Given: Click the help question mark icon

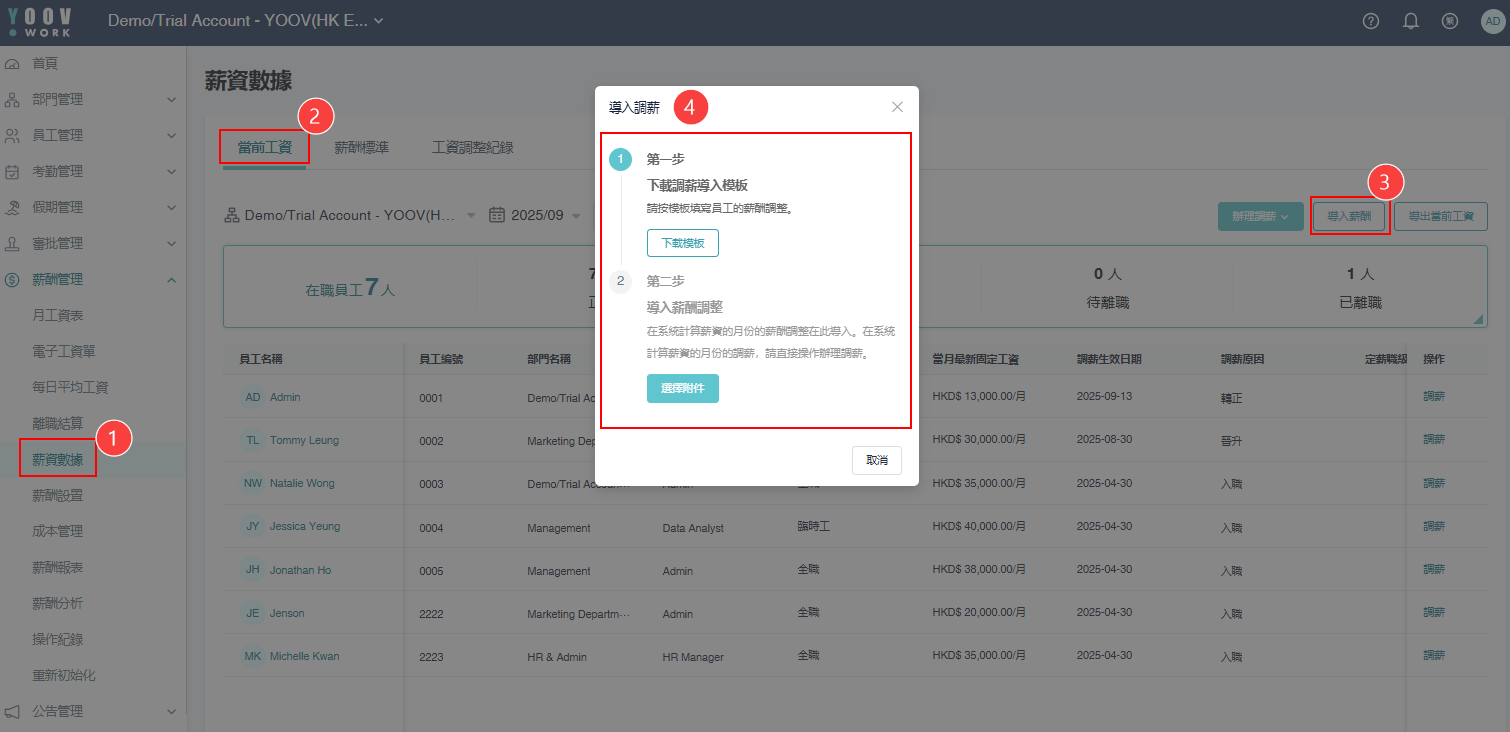Looking at the screenshot, I should [x=1371, y=21].
